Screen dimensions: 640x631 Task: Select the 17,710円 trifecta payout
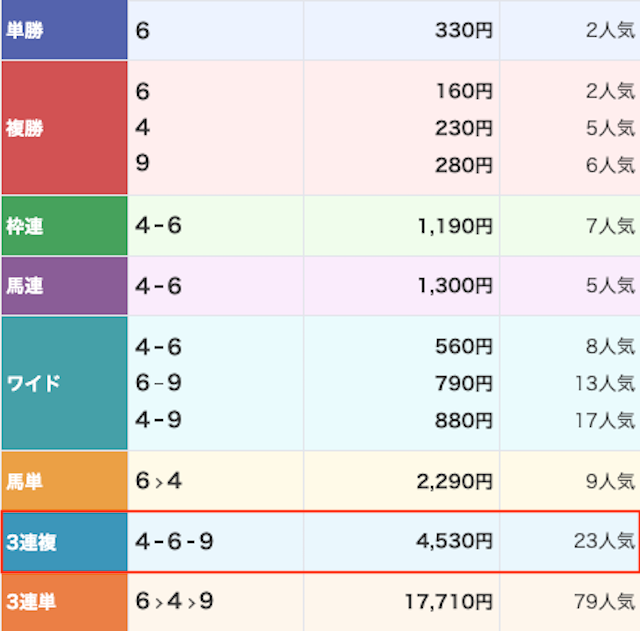[449, 602]
